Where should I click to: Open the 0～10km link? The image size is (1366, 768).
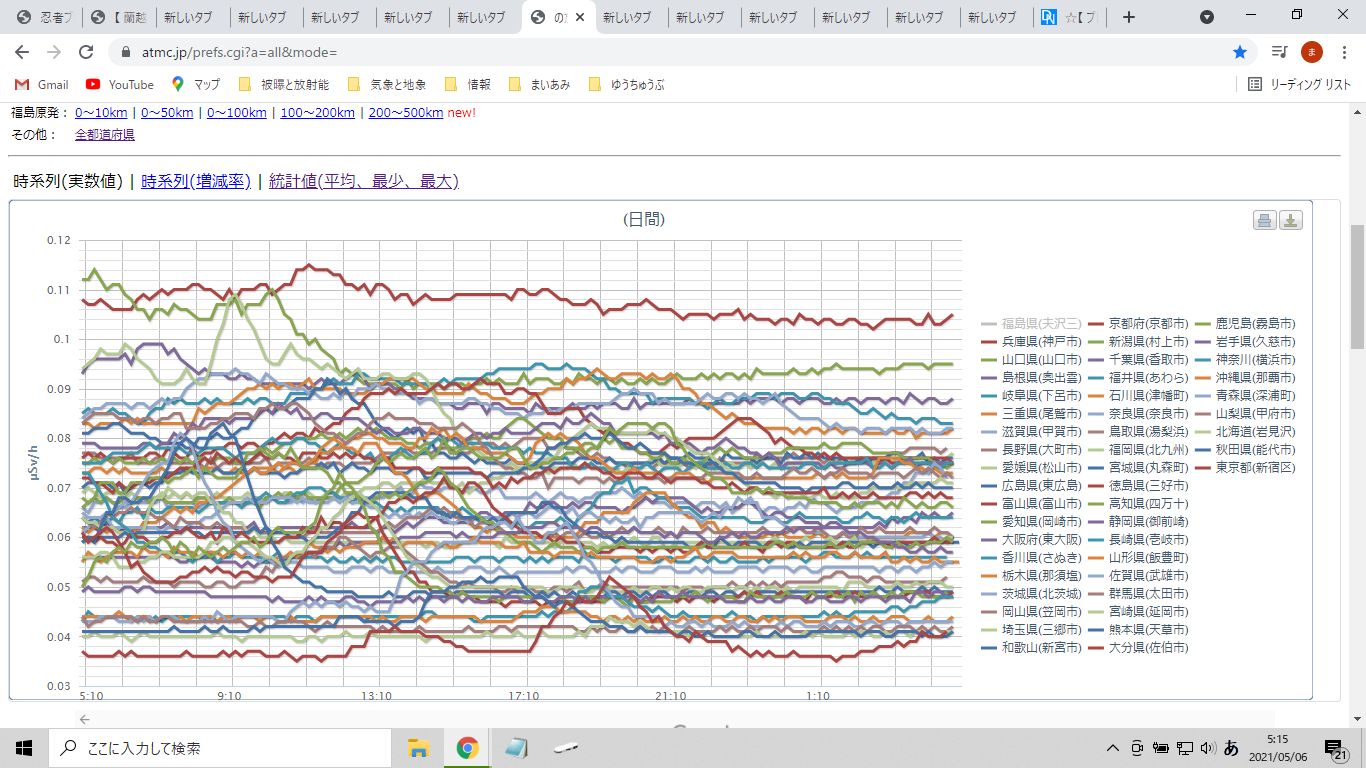pyautogui.click(x=101, y=112)
